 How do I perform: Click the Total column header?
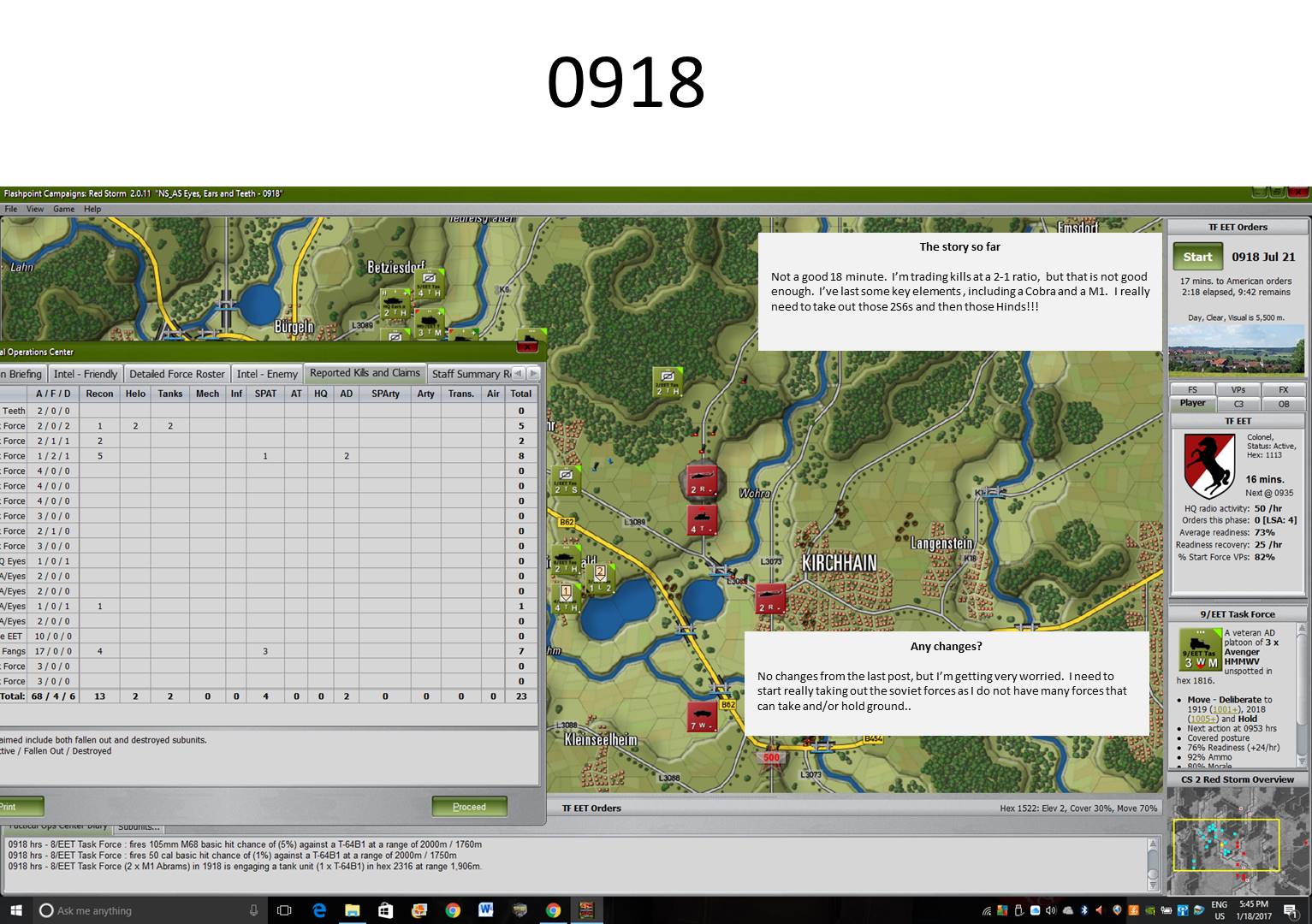coord(520,394)
